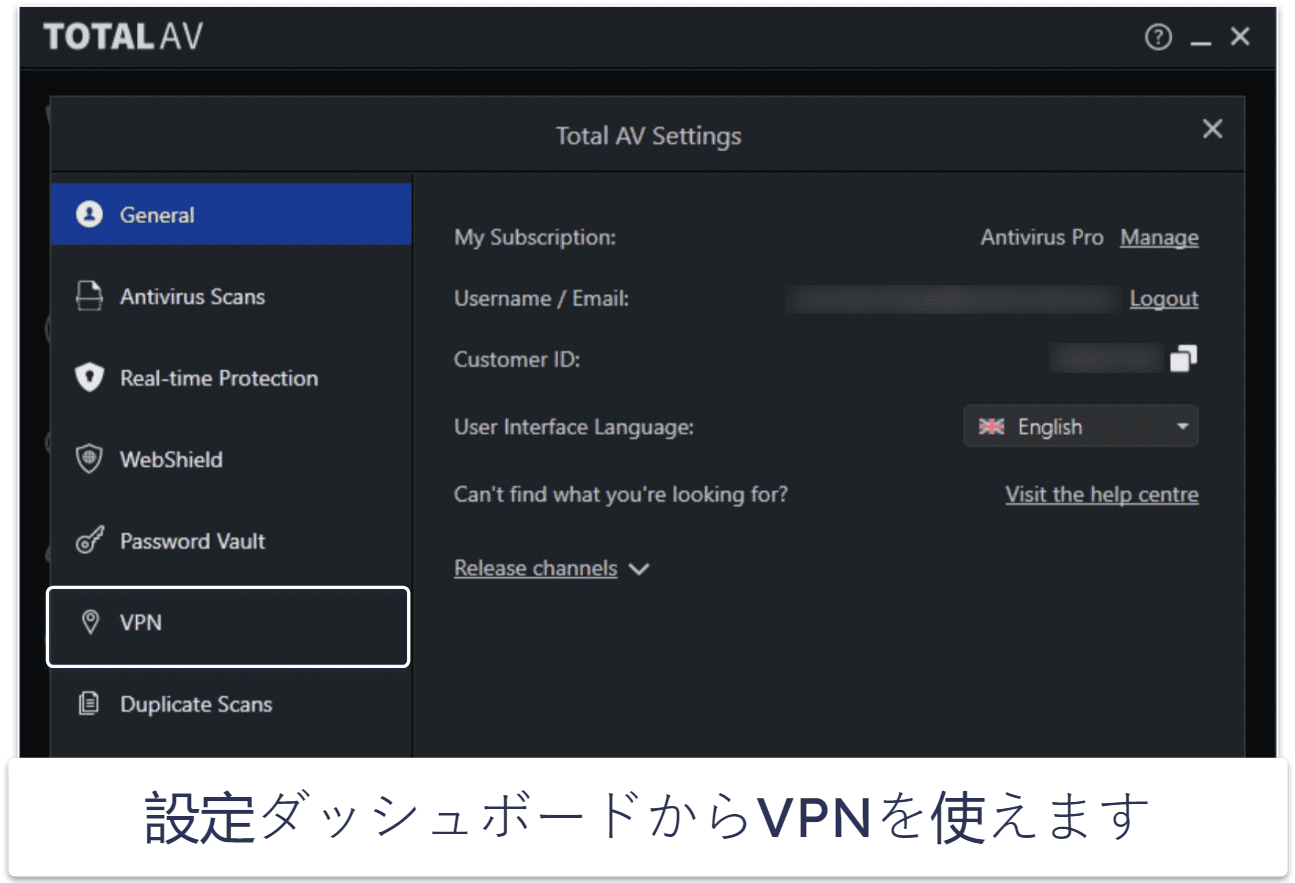Click the 'Total AV Settings' title
This screenshot has height=883, width=1295.
tap(649, 136)
